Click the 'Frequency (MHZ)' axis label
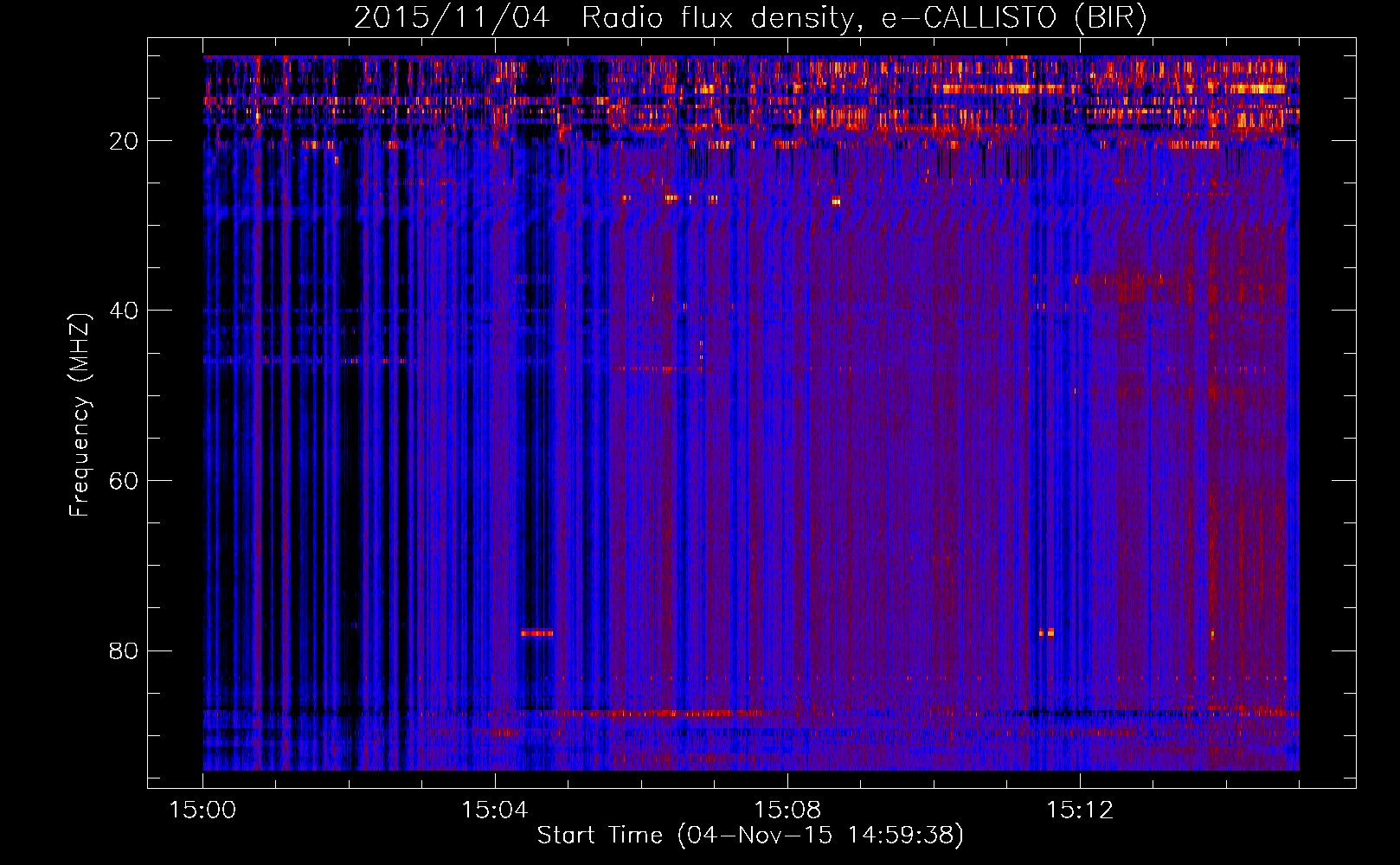 80,415
